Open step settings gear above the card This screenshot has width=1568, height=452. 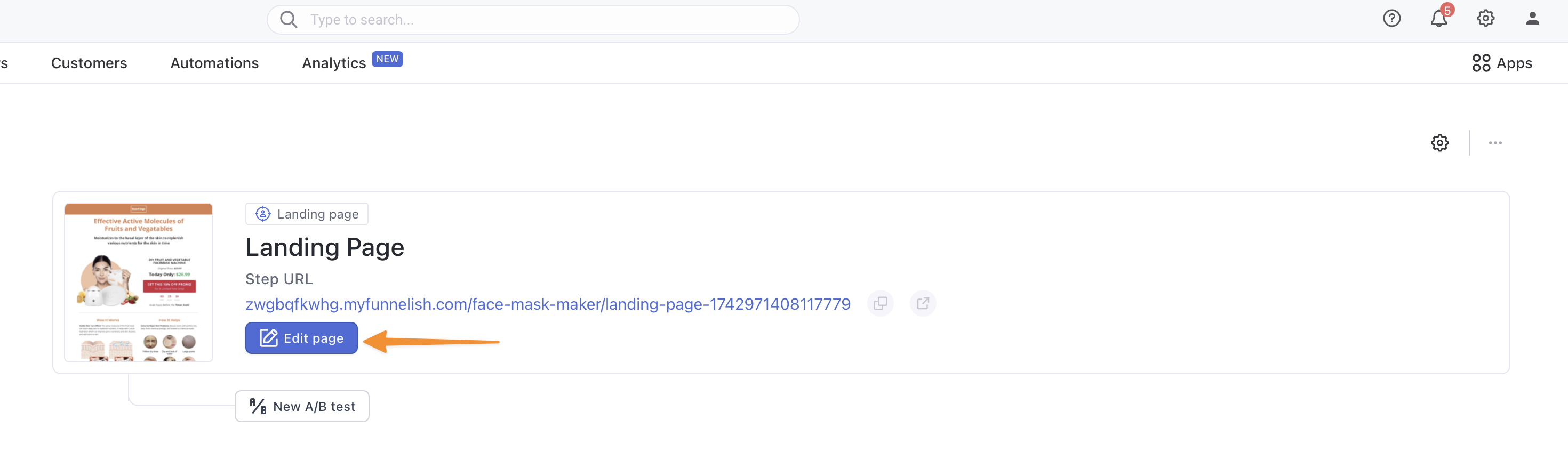click(x=1439, y=143)
